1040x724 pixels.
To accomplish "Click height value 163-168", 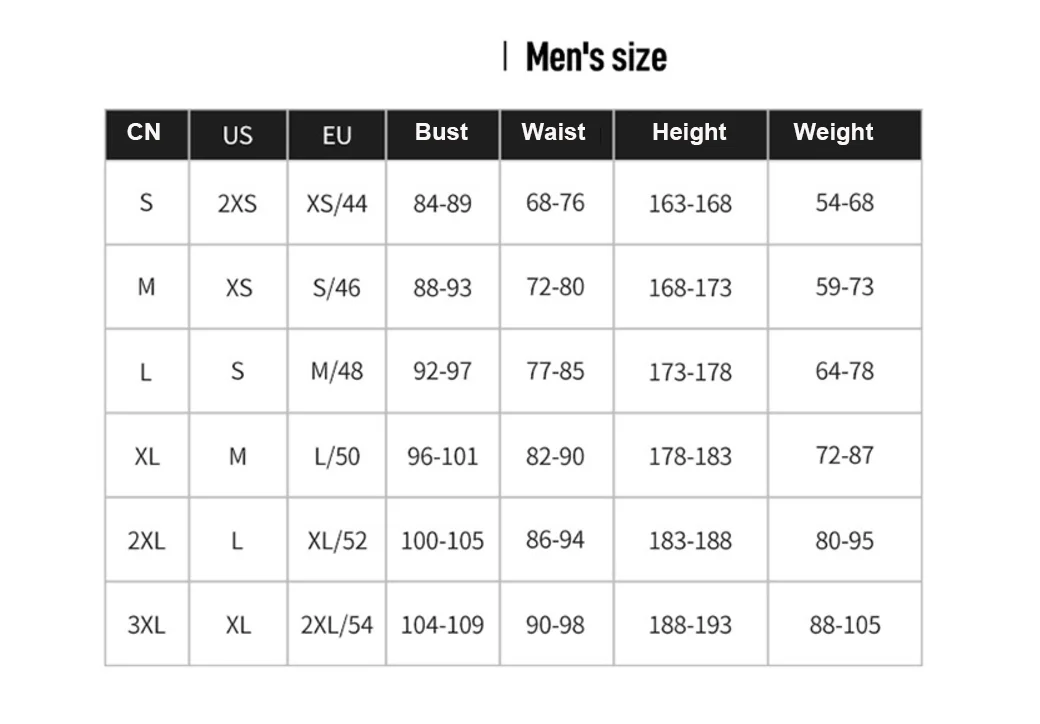I will 690,204.
